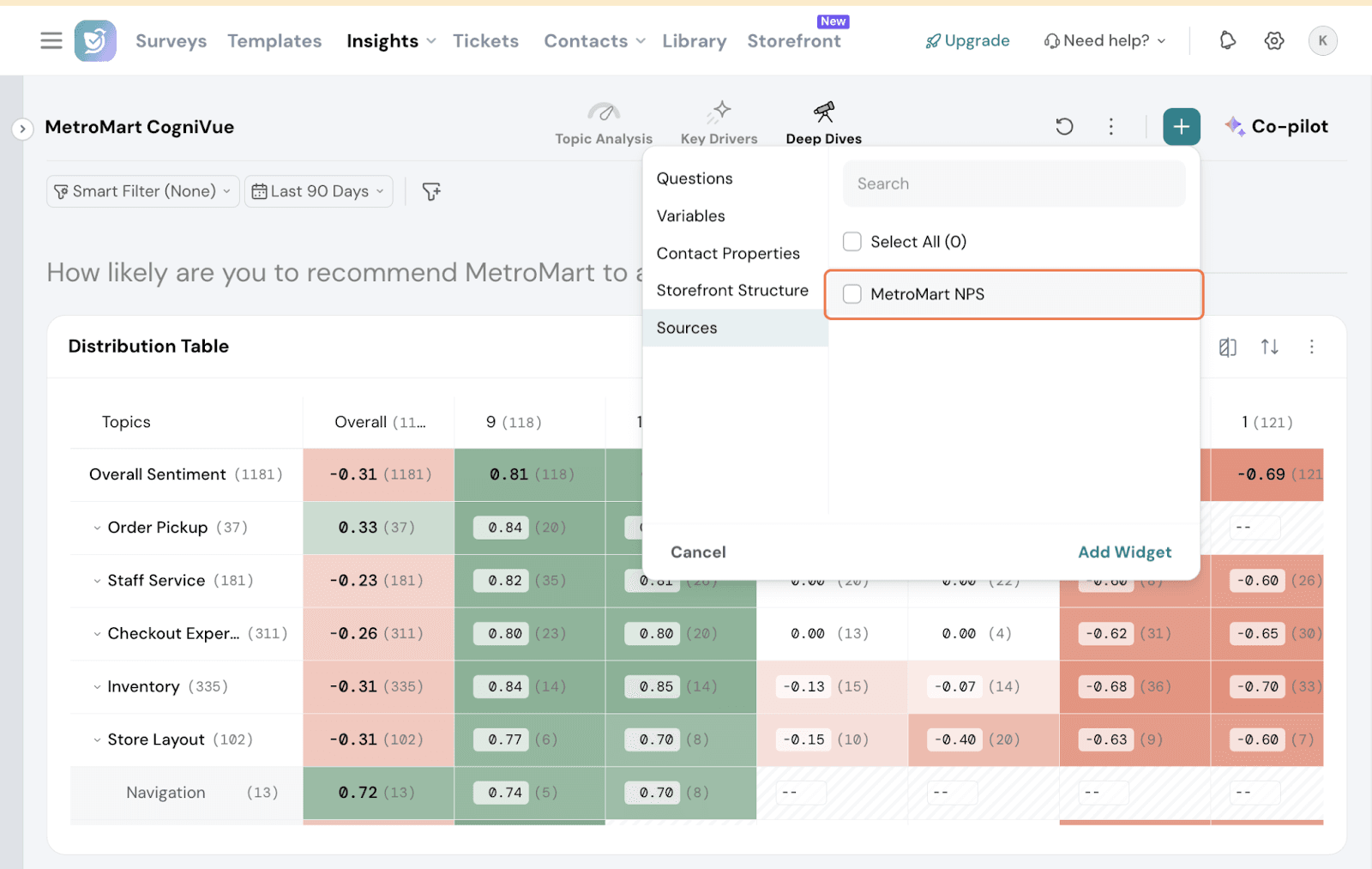Image resolution: width=1372 pixels, height=869 pixels.
Task: Tick the Select All checkbox
Action: pyautogui.click(x=851, y=242)
